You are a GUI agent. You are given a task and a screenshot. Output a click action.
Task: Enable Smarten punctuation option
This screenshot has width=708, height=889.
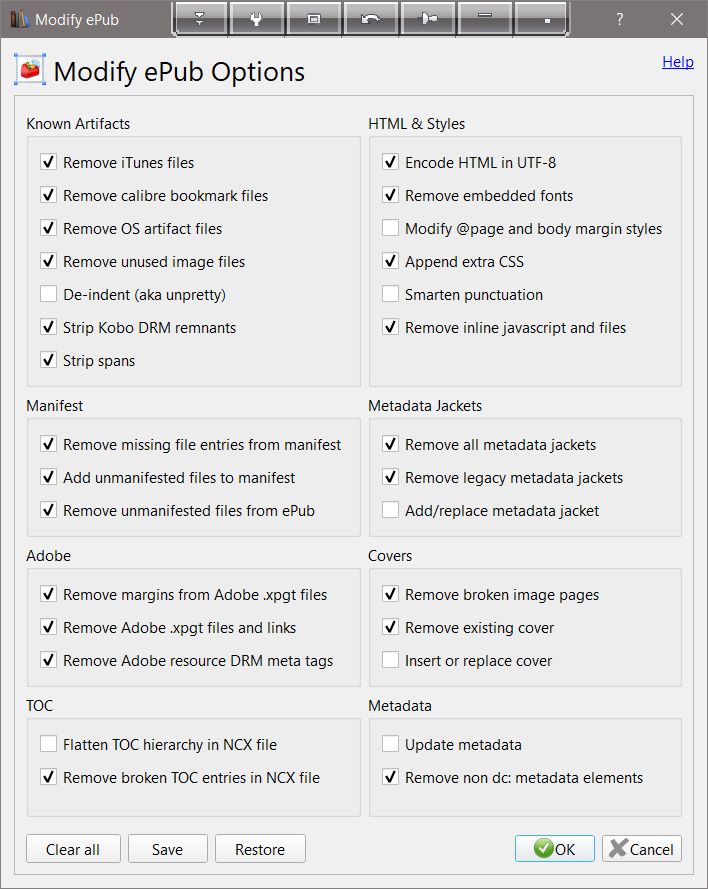click(390, 294)
